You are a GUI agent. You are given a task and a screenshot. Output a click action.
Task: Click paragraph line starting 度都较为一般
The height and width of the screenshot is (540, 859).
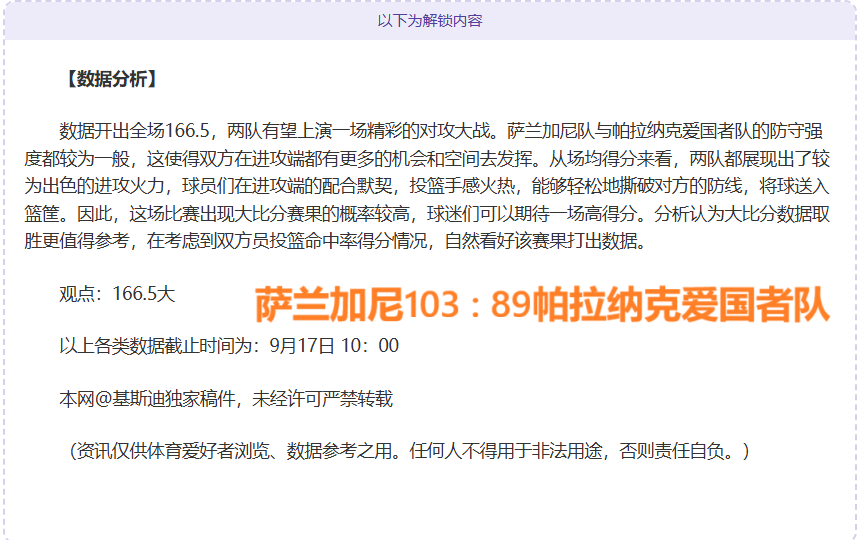click(x=427, y=159)
